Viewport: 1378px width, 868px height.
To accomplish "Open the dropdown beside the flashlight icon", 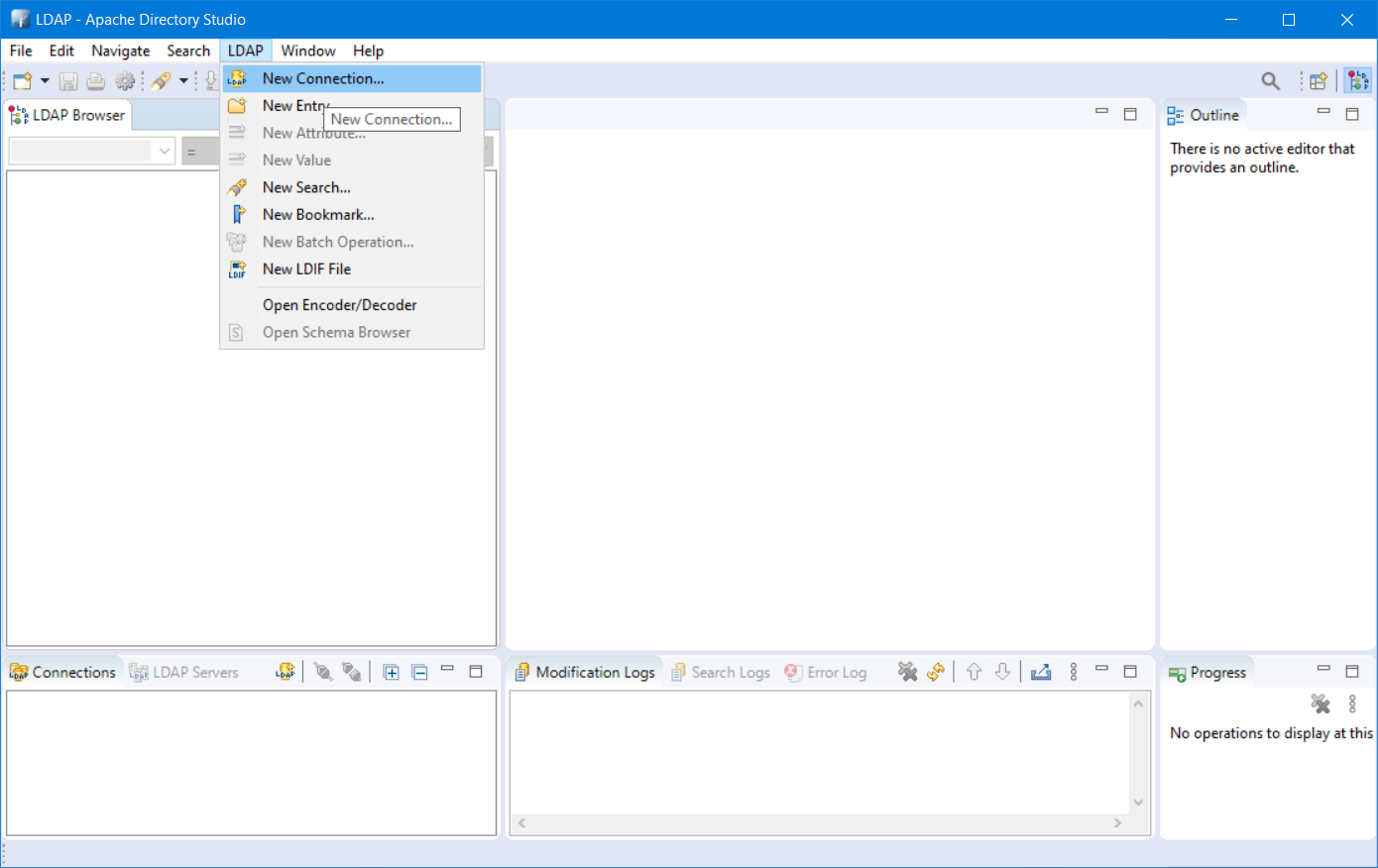I will [183, 81].
